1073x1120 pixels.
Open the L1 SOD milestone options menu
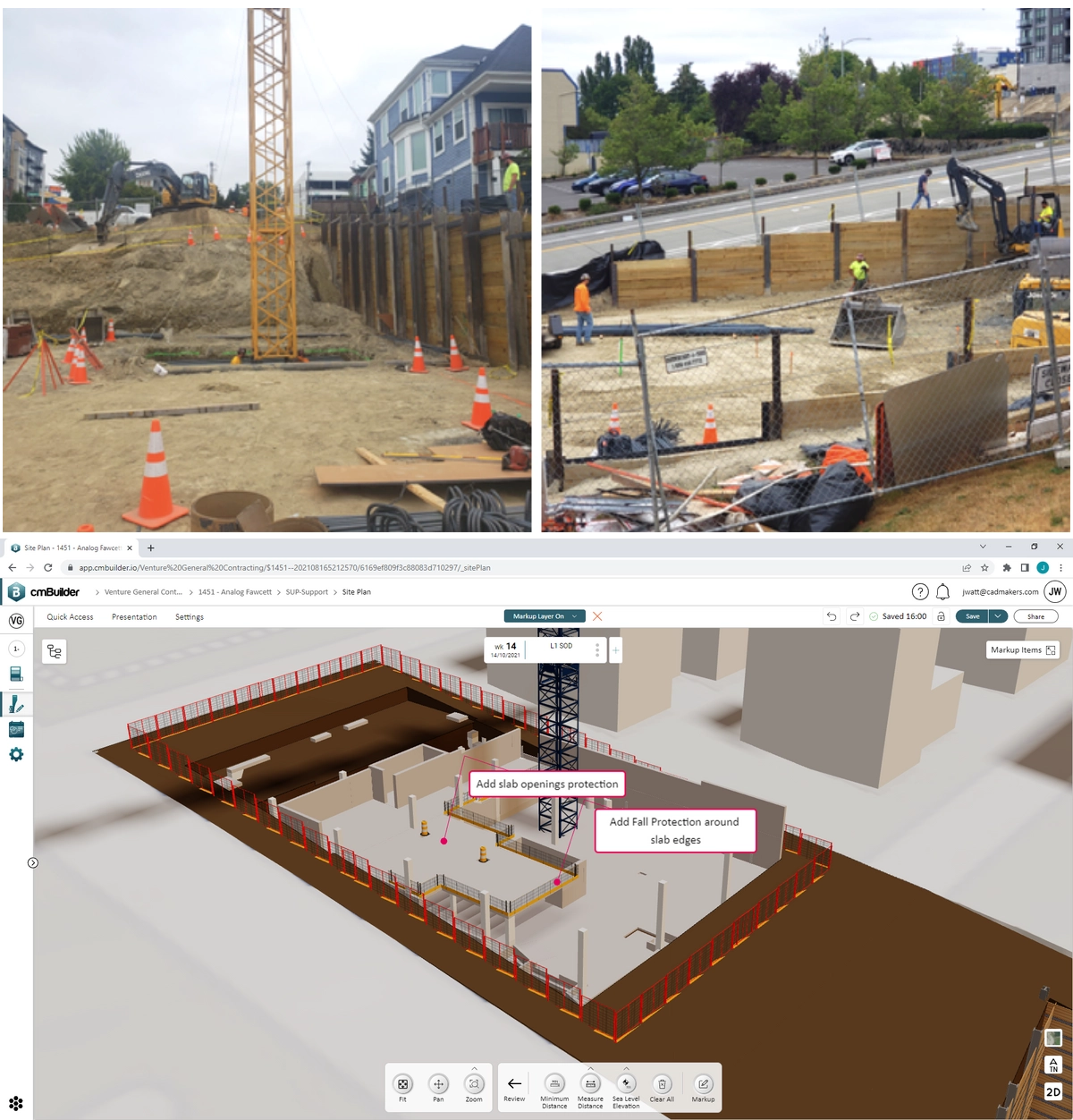[596, 648]
